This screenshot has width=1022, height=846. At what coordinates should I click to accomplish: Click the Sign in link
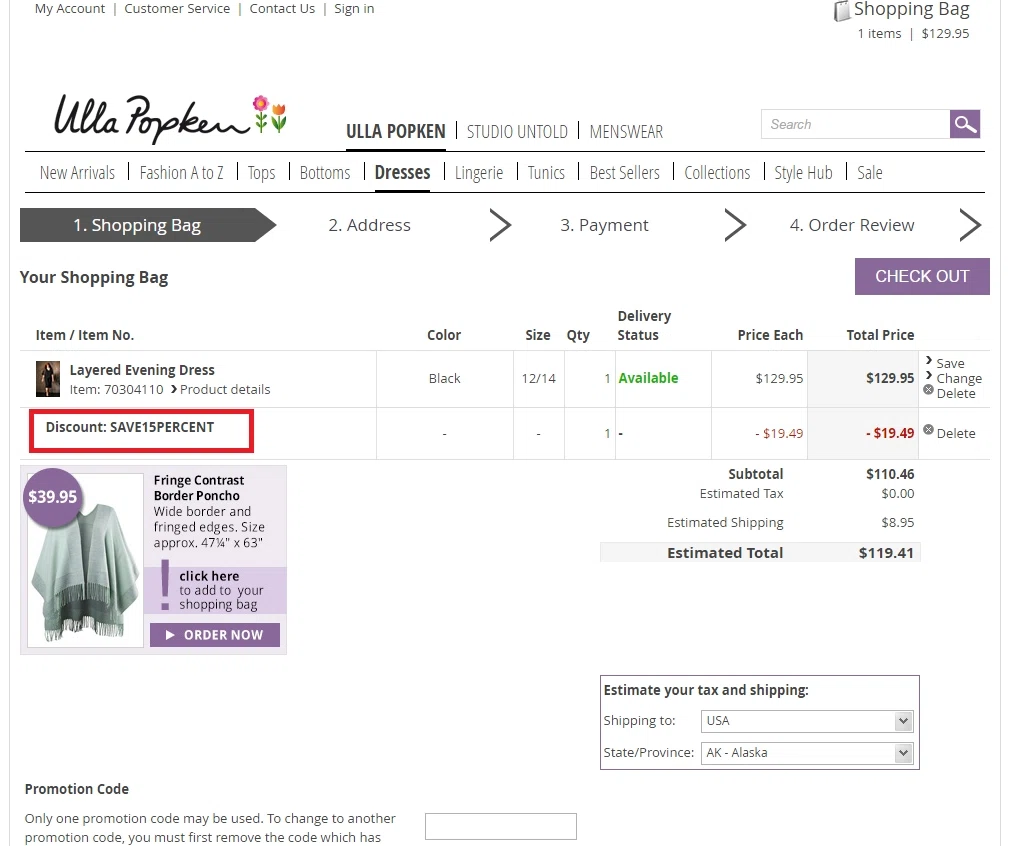click(354, 8)
